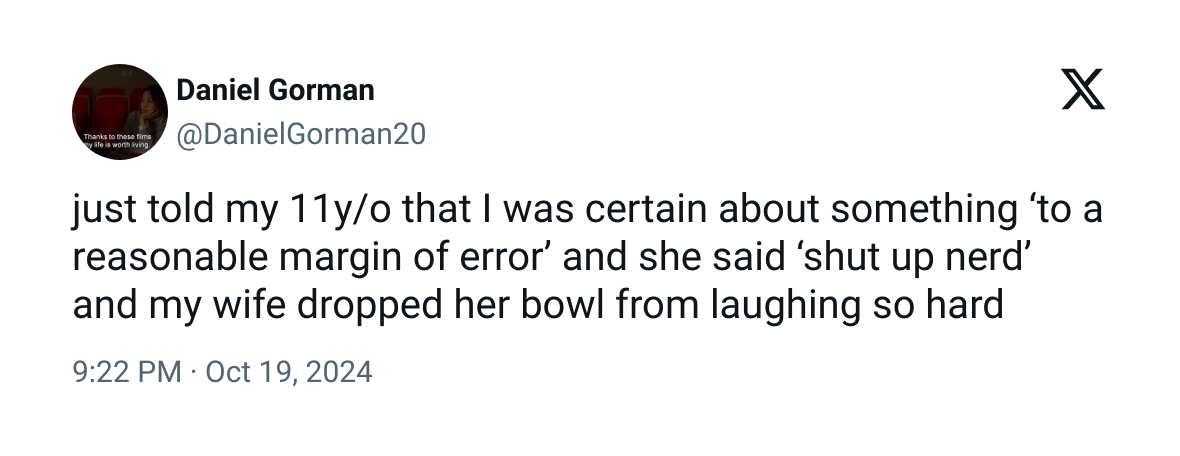Click the Oct 19, 2024 date
Screen dimensions: 1180x456
288,373
